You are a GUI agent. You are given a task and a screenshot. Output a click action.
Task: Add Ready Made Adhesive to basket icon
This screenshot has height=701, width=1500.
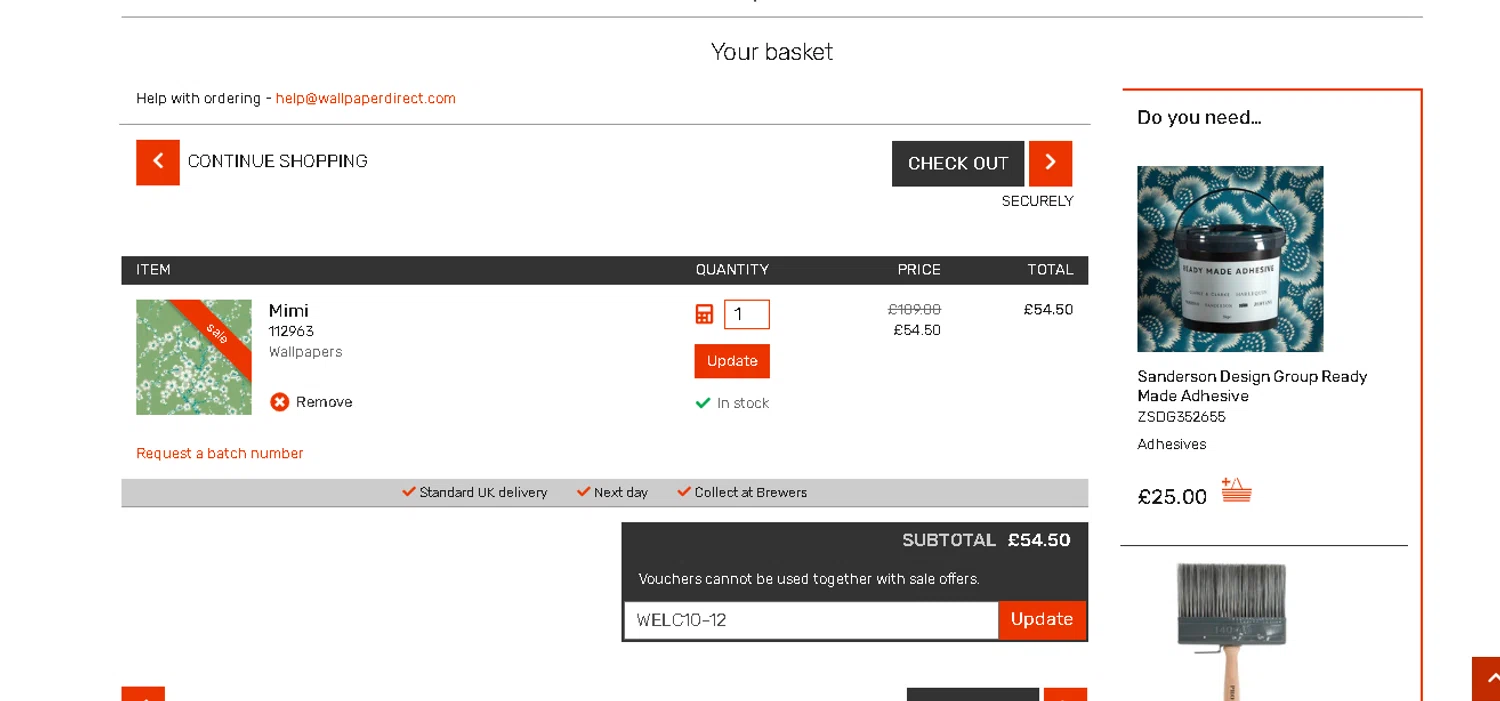pos(1236,491)
